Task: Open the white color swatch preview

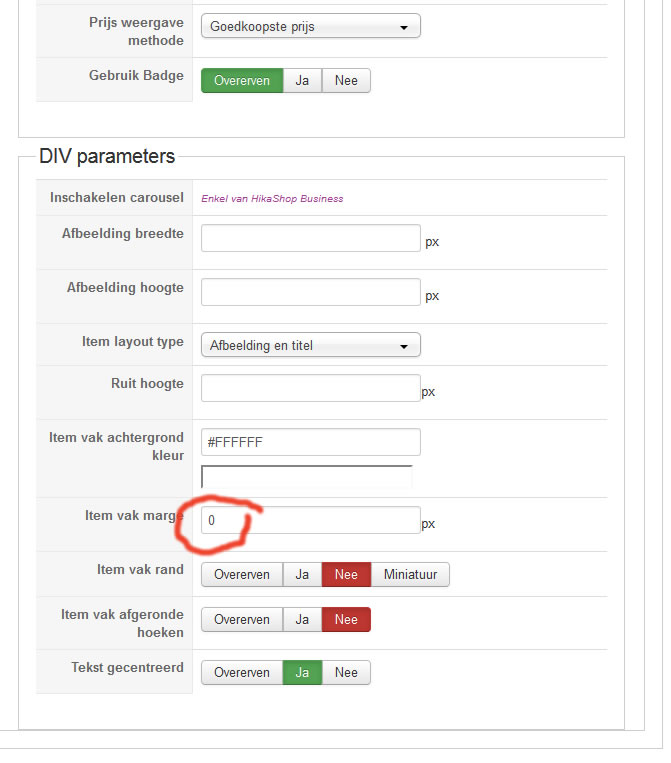Action: click(307, 477)
